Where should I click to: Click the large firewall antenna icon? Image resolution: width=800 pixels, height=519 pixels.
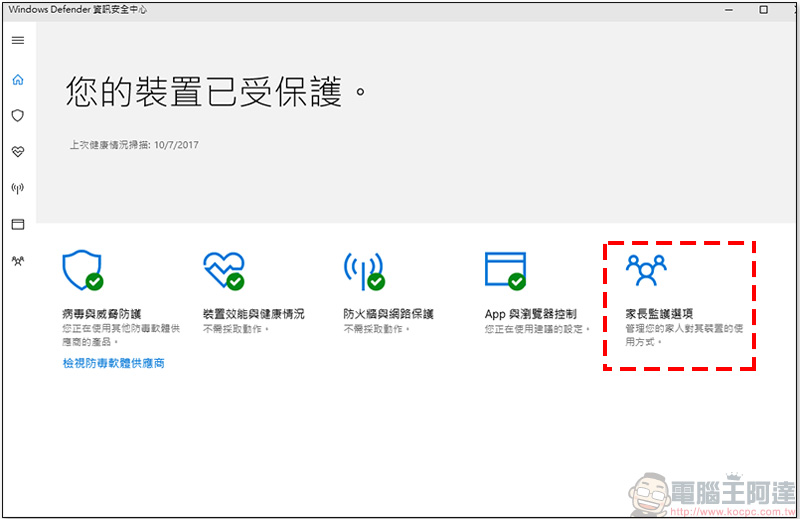pyautogui.click(x=364, y=271)
